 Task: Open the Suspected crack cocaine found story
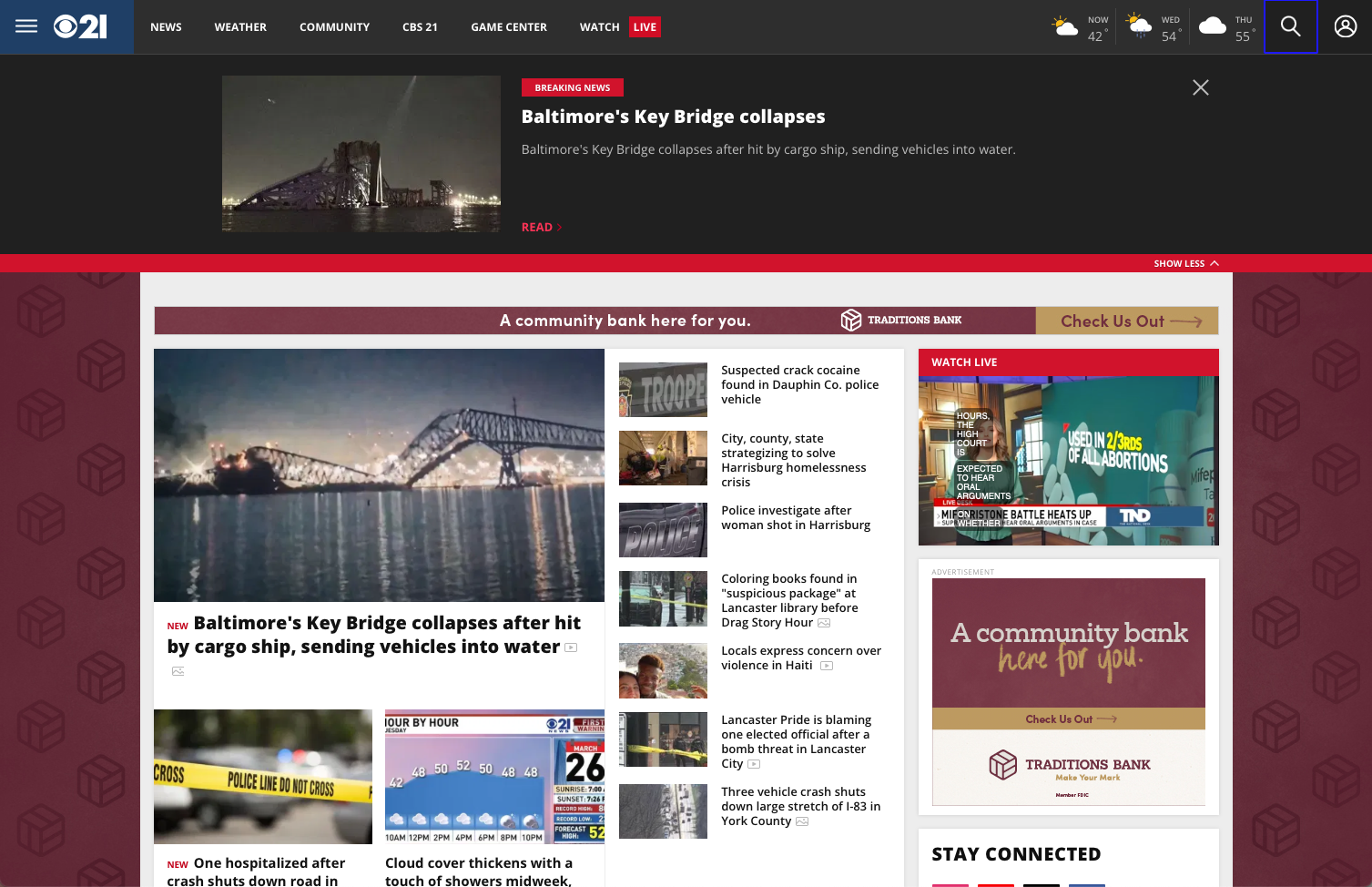(x=800, y=384)
